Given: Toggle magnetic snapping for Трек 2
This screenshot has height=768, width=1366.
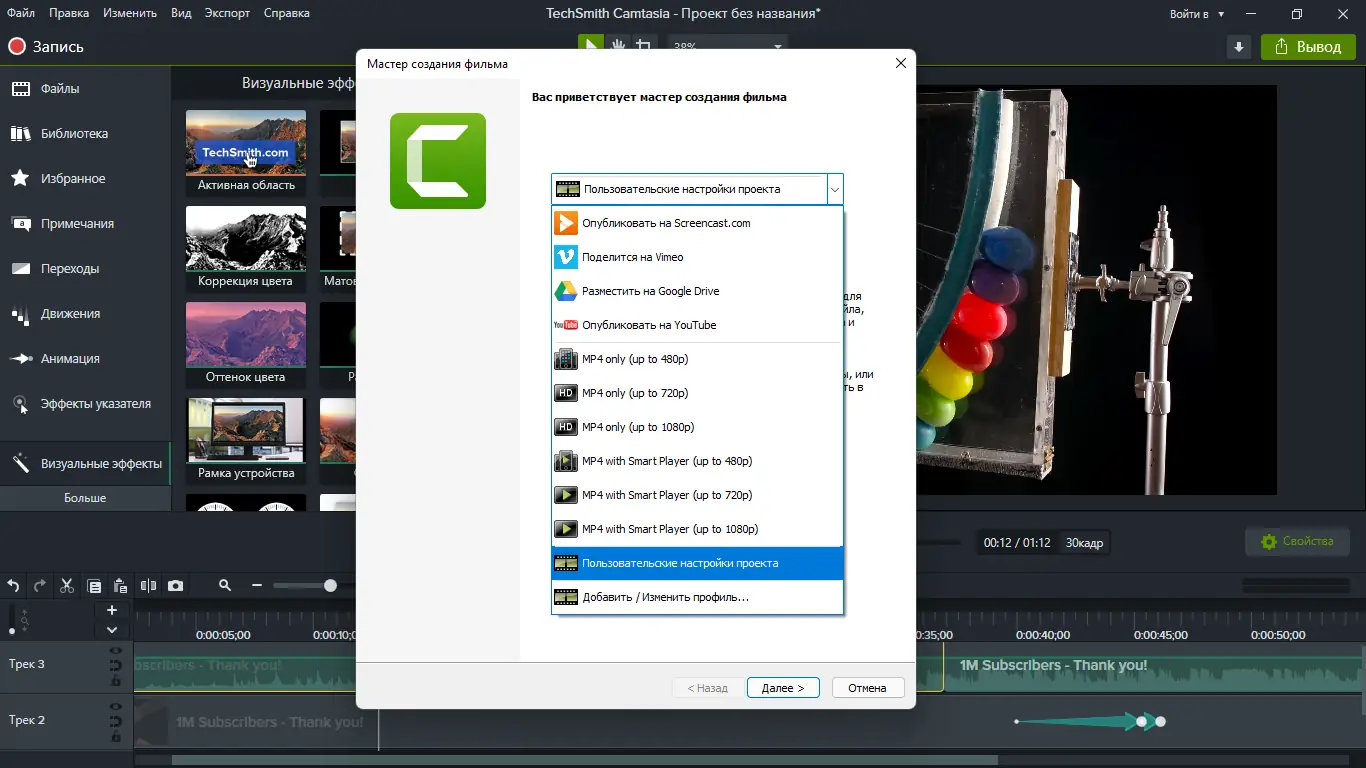Looking at the screenshot, I should [x=116, y=721].
